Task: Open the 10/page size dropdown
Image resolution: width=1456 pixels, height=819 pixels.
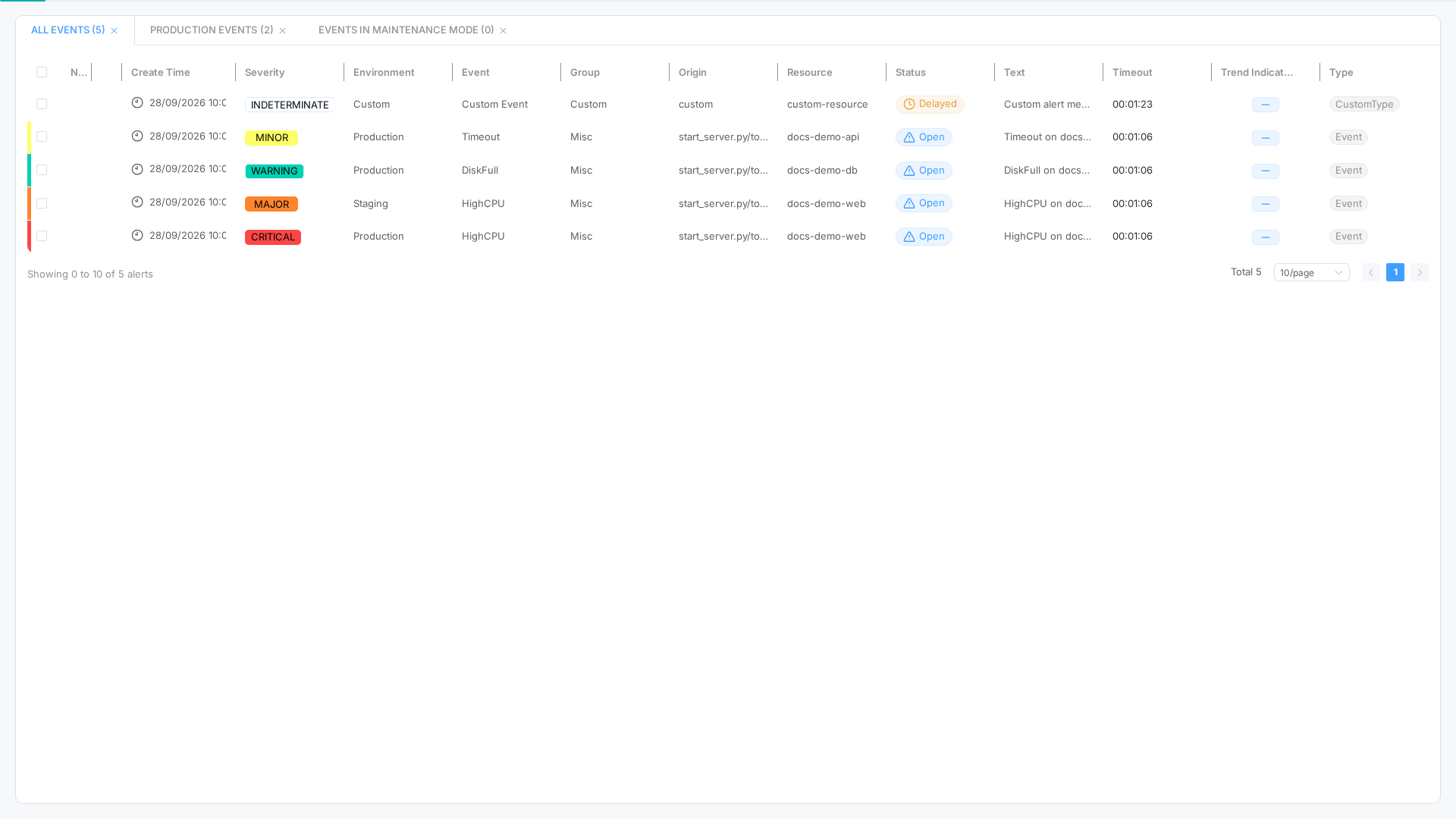Action: [x=1312, y=272]
